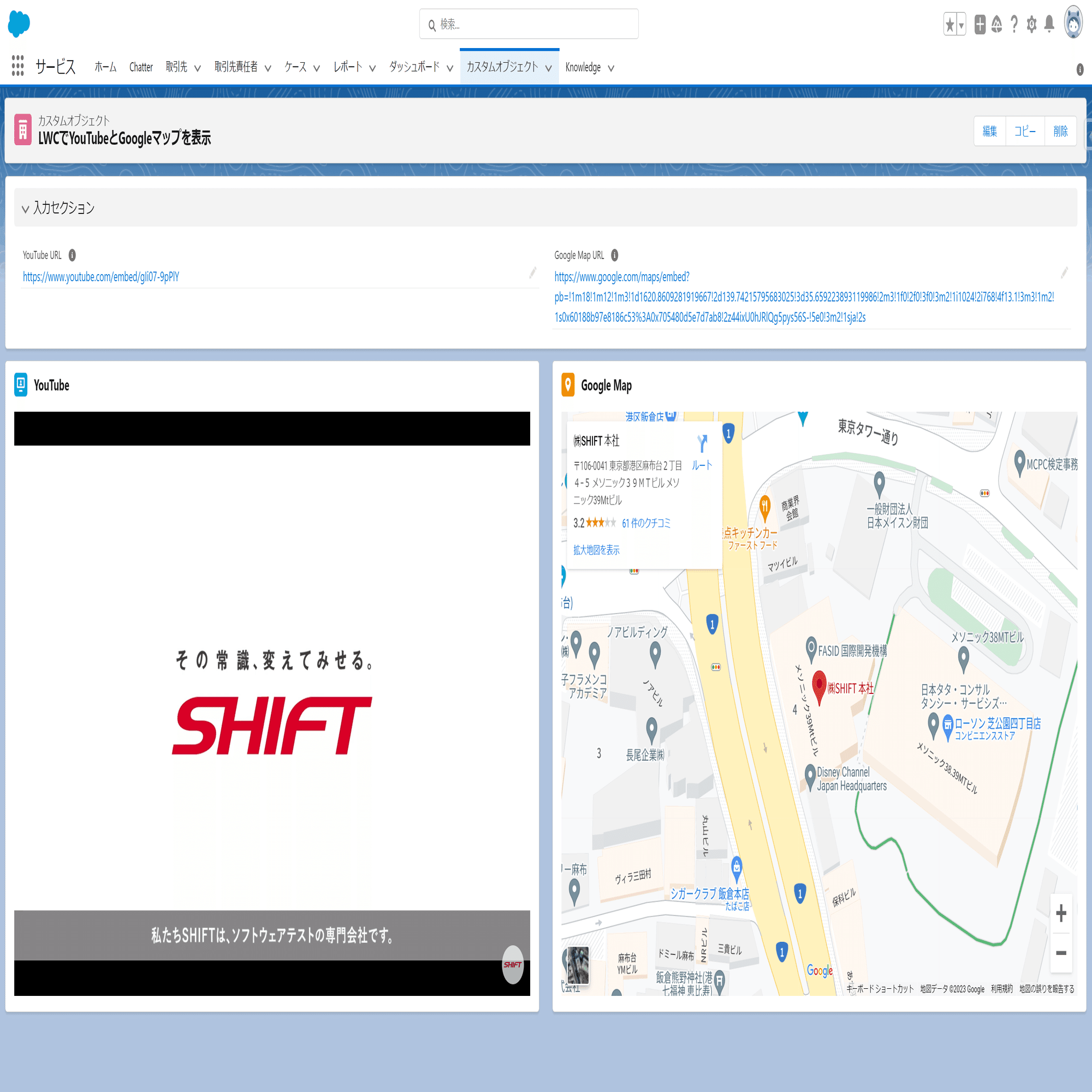Click the 一般財団法人 日本メイスン財団 pin

[x=879, y=484]
